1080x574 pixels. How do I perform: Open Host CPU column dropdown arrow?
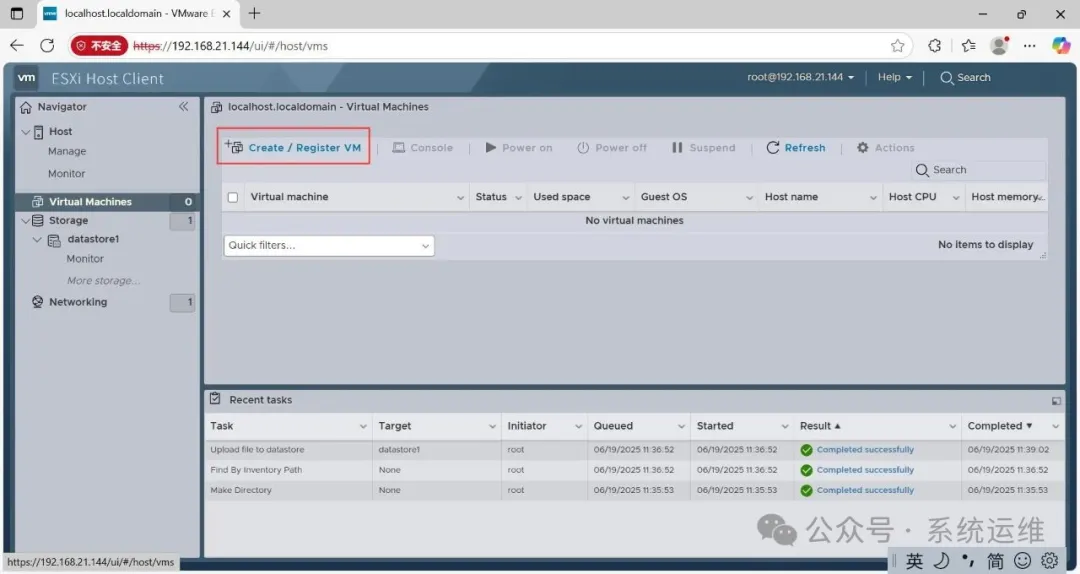955,198
